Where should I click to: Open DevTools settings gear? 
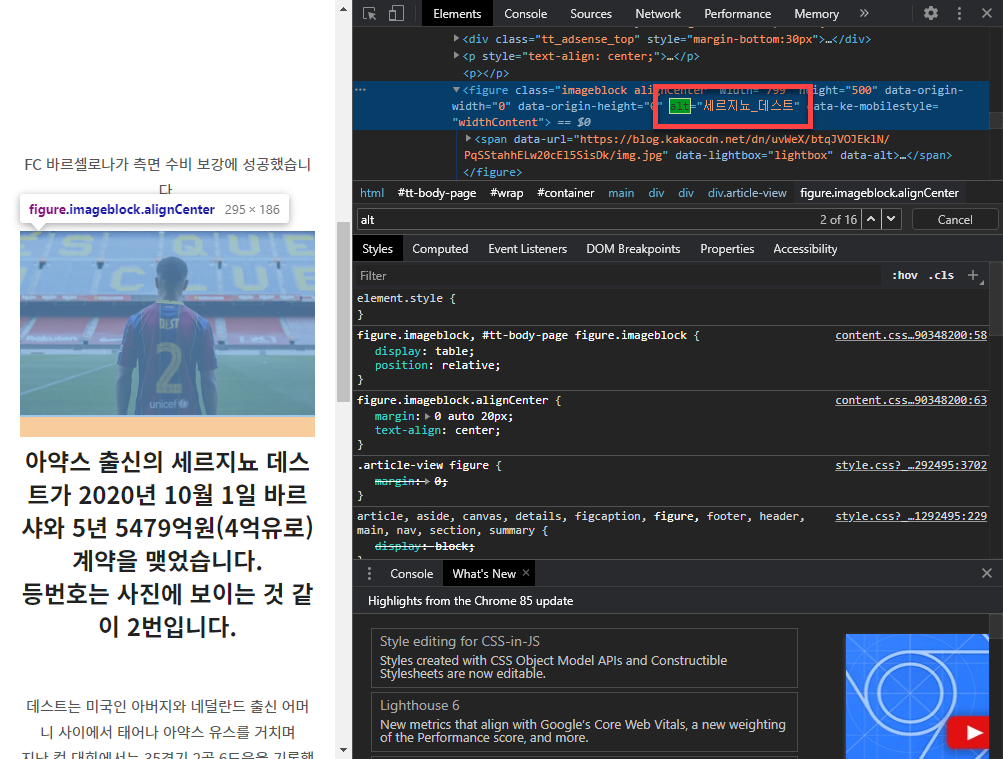coord(931,13)
